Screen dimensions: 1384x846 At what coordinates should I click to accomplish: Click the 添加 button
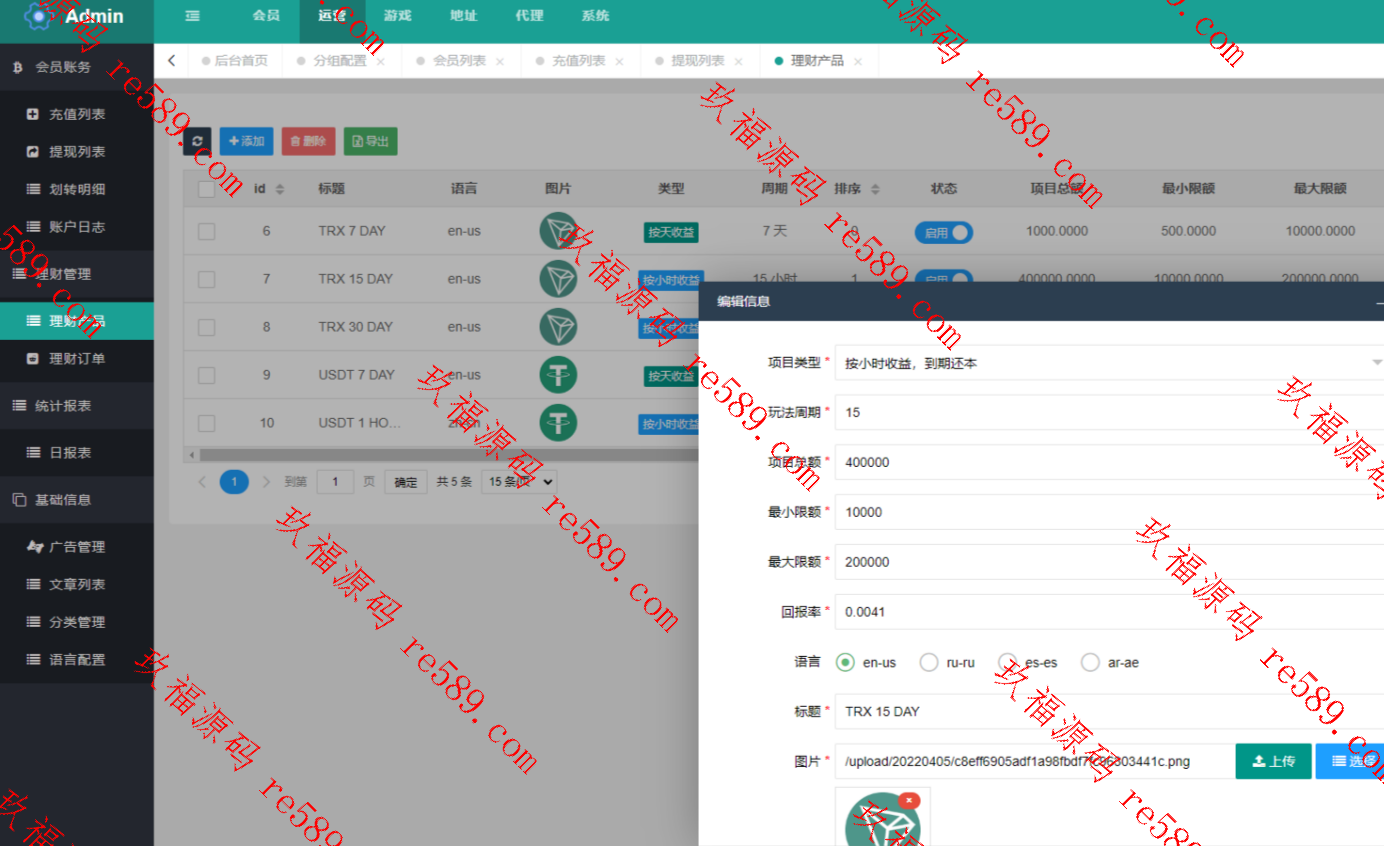(246, 141)
